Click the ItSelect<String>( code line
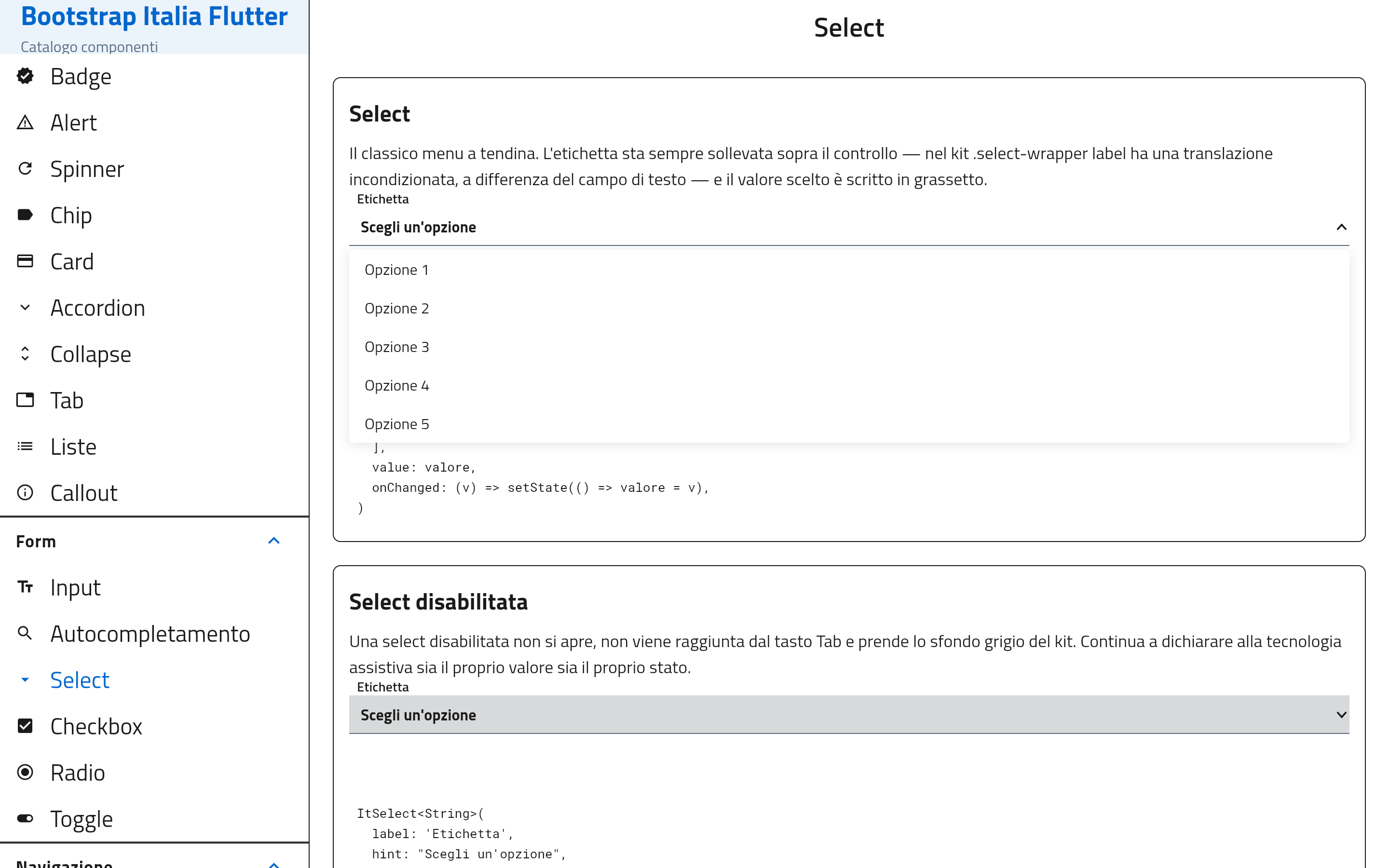 [420, 814]
